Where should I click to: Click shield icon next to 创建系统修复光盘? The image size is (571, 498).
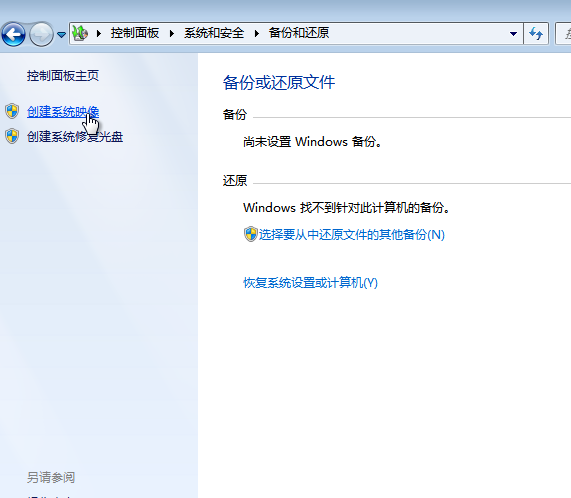(x=12, y=136)
